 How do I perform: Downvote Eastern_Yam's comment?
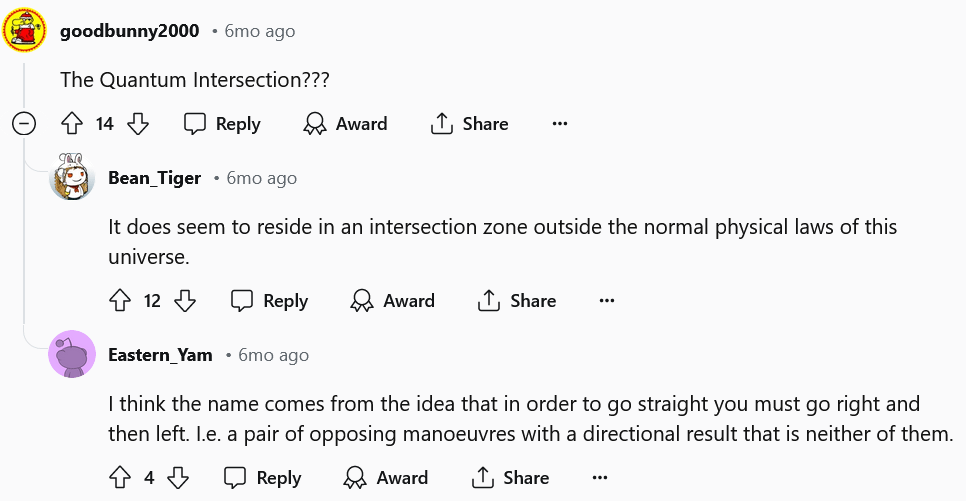click(178, 478)
